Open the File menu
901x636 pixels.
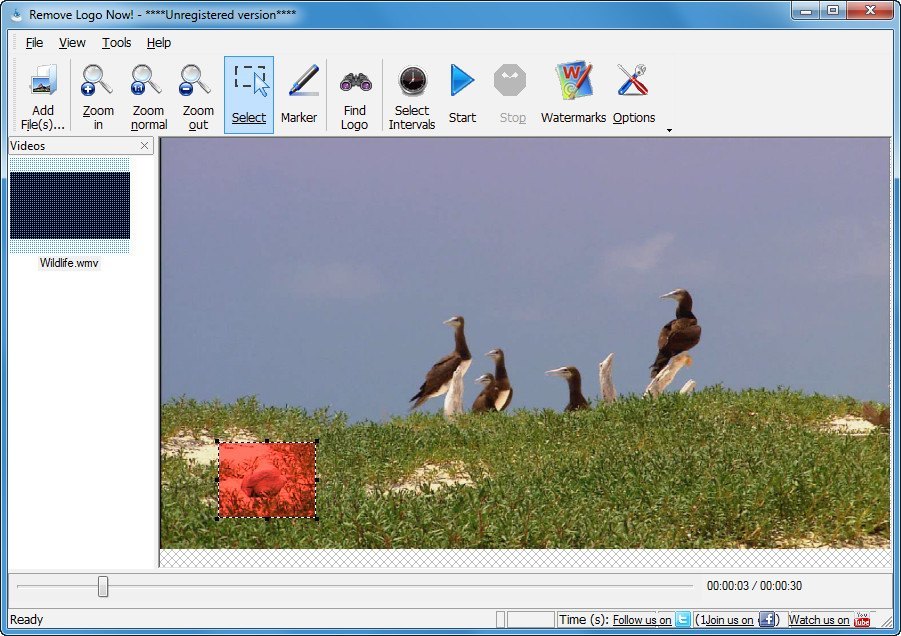coord(34,43)
